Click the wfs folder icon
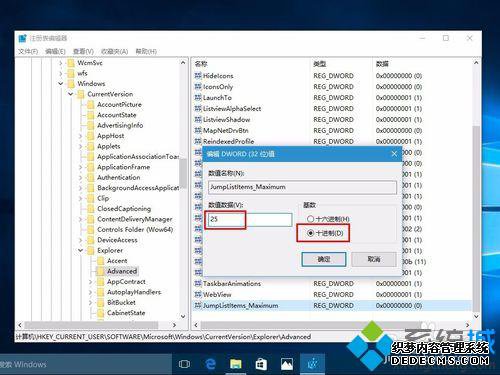Screen dimensions: 500x375 point(71,73)
